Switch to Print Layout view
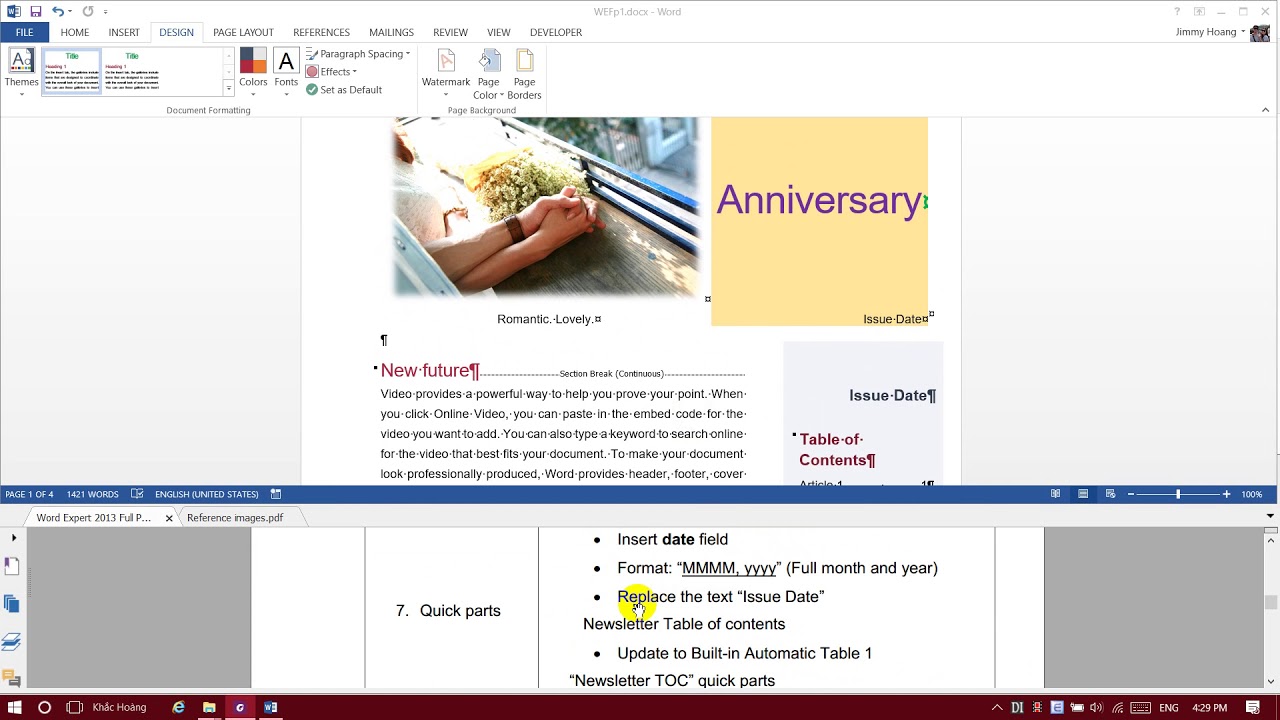Viewport: 1280px width, 720px height. pos(1083,494)
